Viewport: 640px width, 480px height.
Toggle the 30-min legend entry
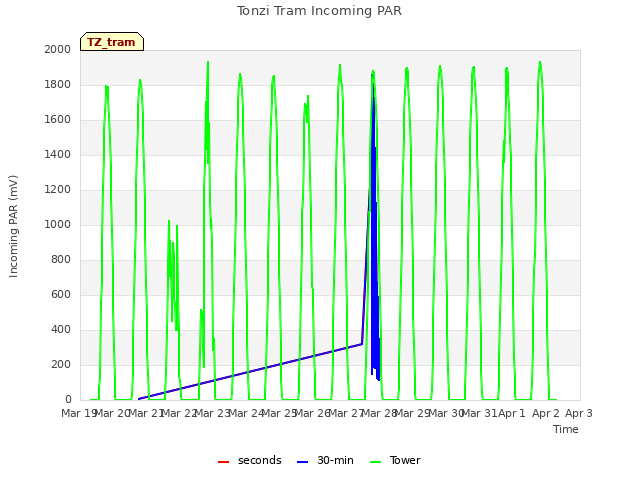(325, 460)
